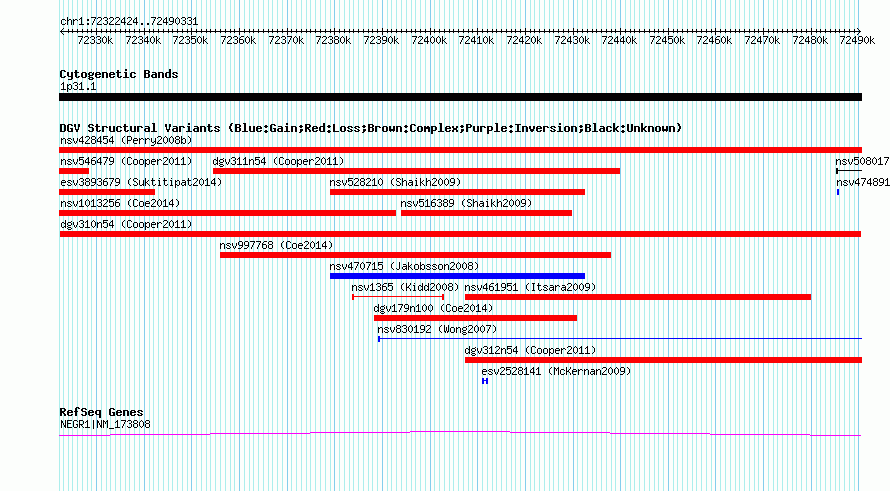Click the nsv428454 (Perry2008b) variant label
890x491 pixels.
pos(126,140)
